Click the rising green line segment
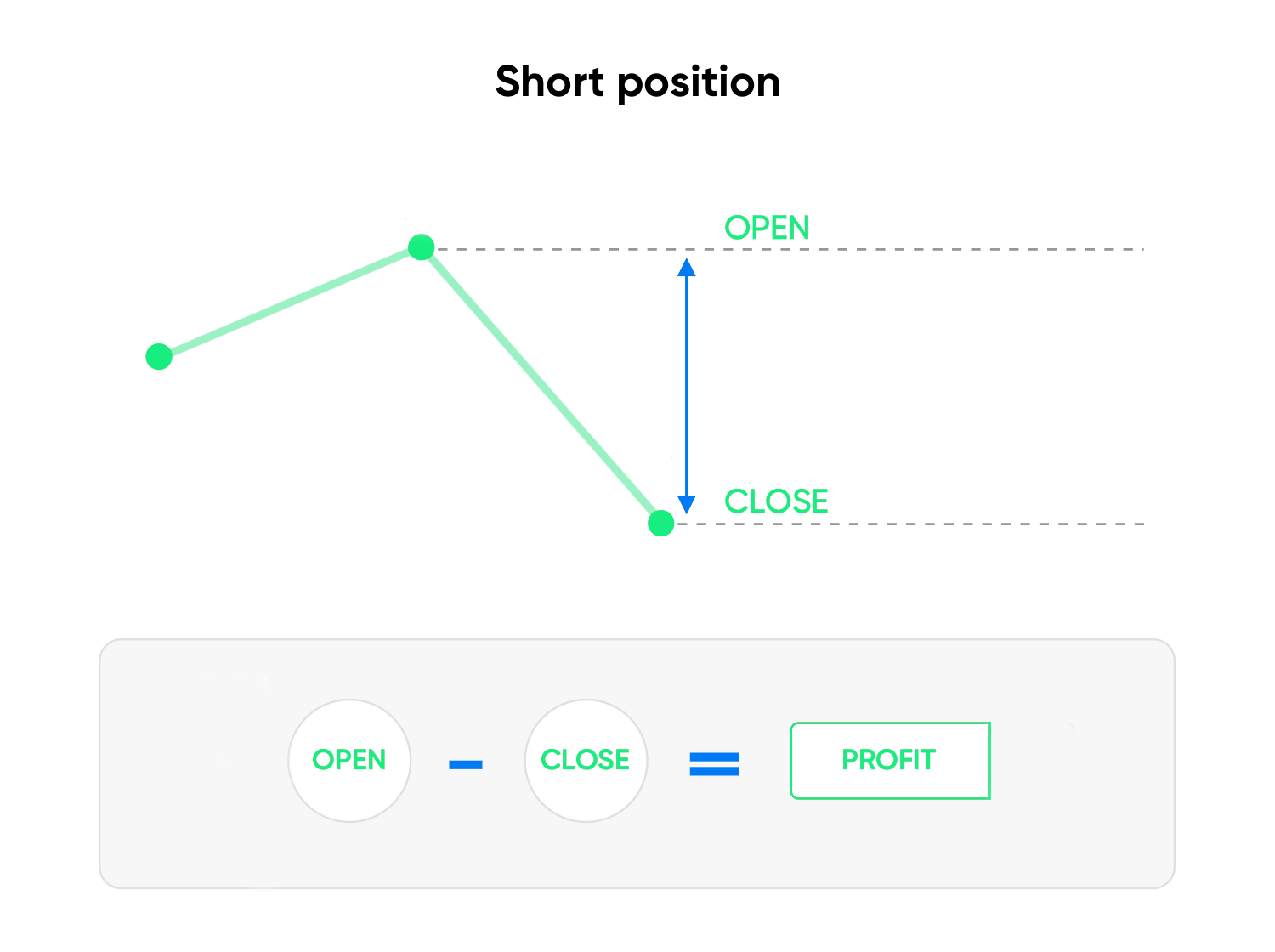 pyautogui.click(x=290, y=302)
